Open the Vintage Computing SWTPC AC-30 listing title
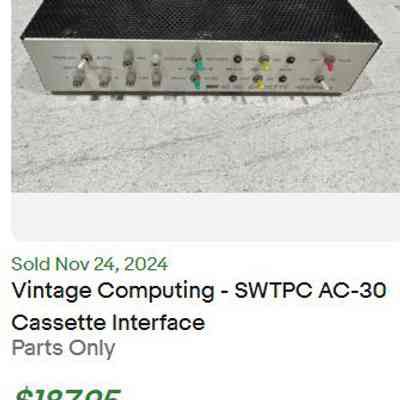The height and width of the screenshot is (400, 400). click(x=199, y=291)
